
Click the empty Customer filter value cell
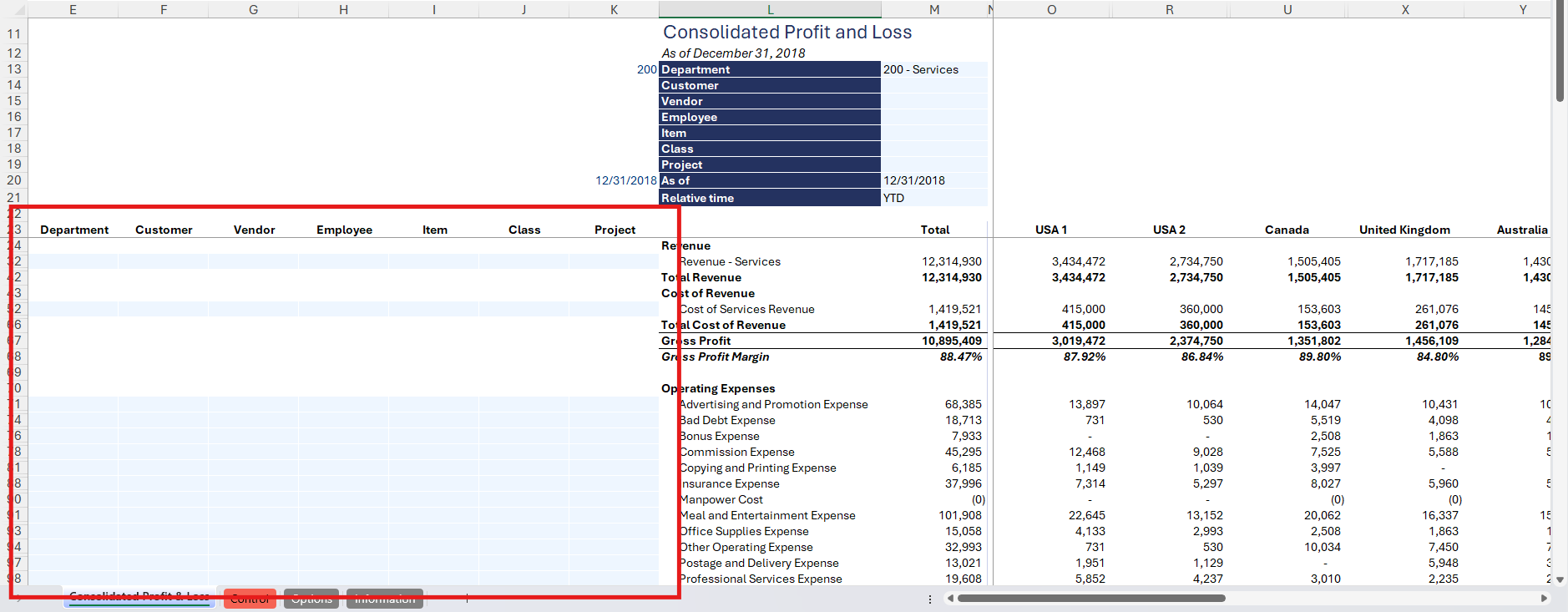click(933, 85)
